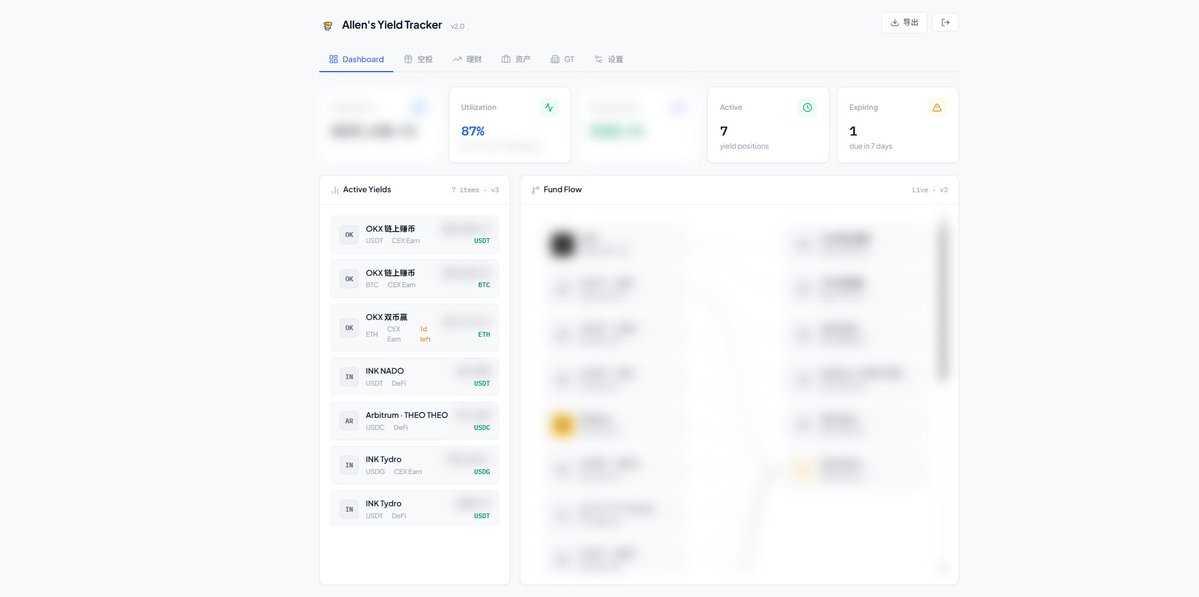Click the '7 items · v3' label
This screenshot has width=1199, height=597.
tap(475, 190)
